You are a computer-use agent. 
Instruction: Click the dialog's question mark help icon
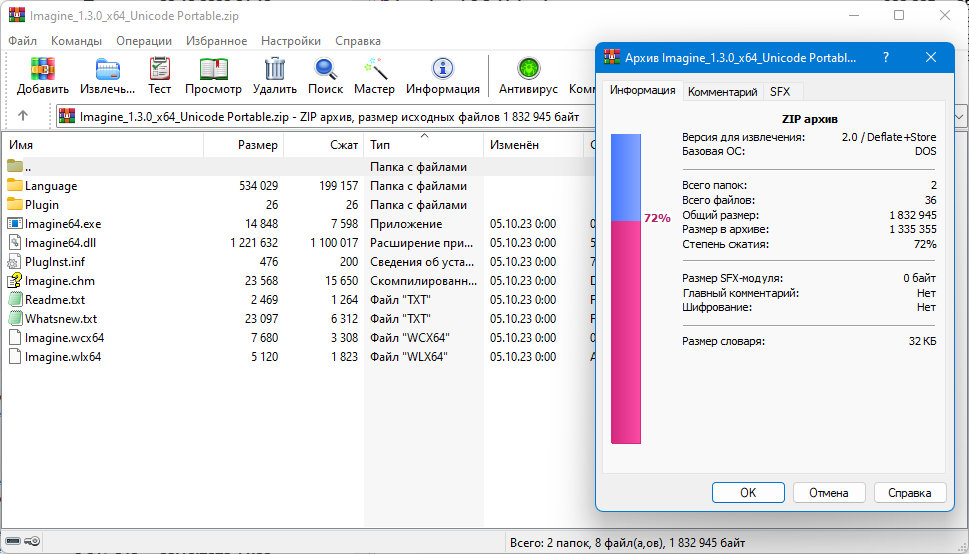(x=886, y=58)
